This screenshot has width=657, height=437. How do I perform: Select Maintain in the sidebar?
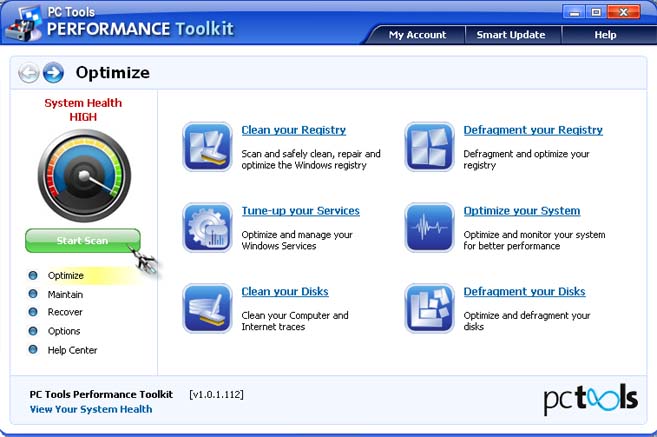(65, 295)
